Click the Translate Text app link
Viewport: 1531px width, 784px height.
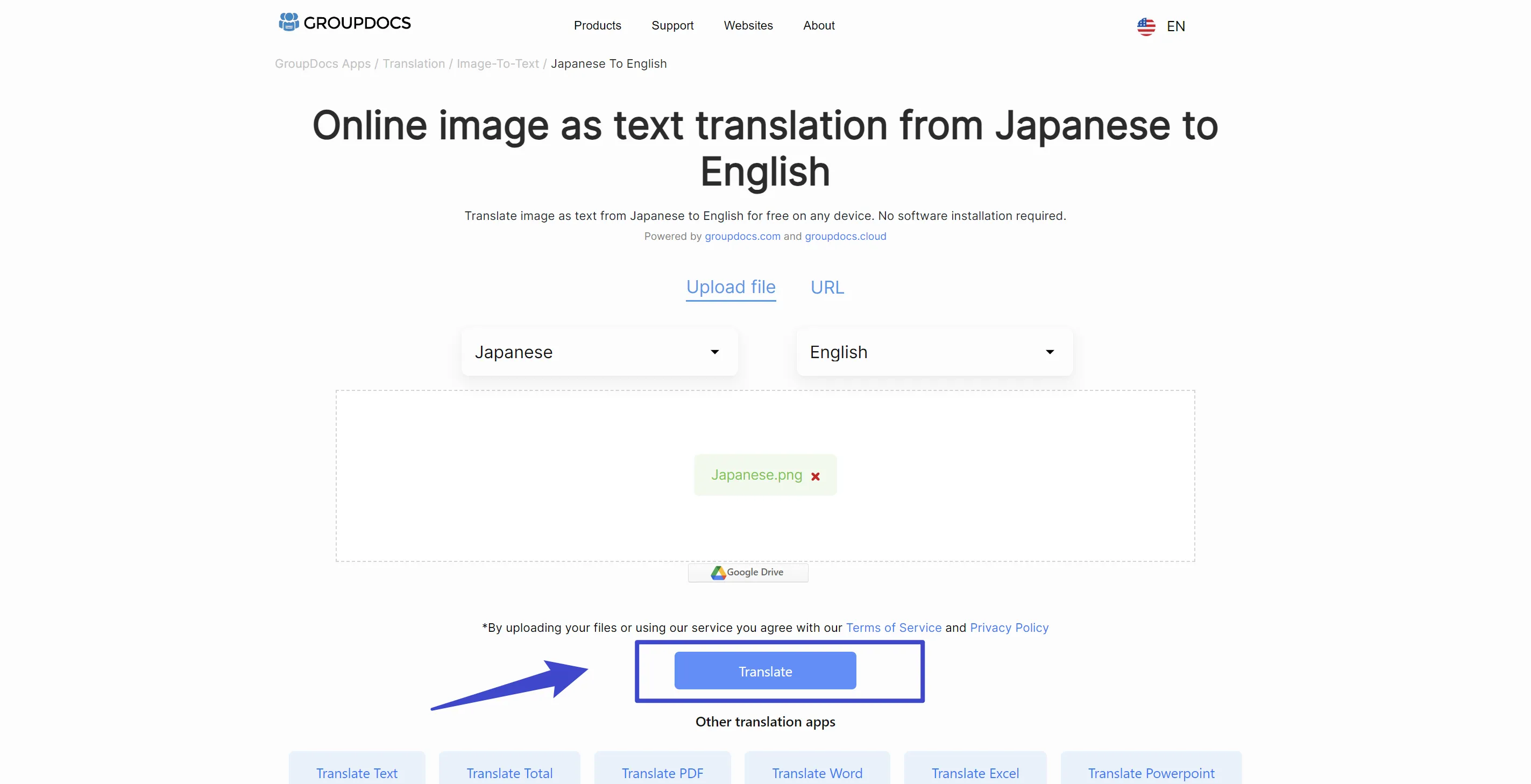point(356,772)
